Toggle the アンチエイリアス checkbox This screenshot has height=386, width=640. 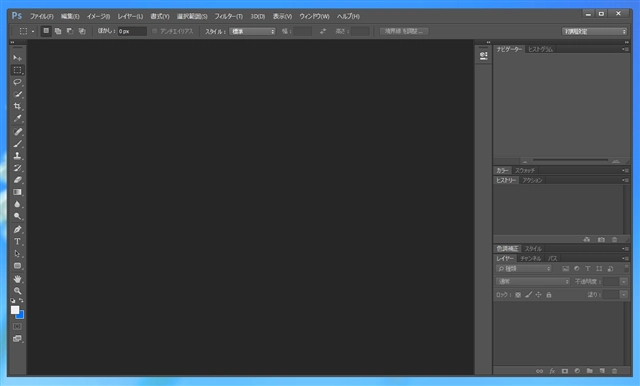click(x=155, y=31)
